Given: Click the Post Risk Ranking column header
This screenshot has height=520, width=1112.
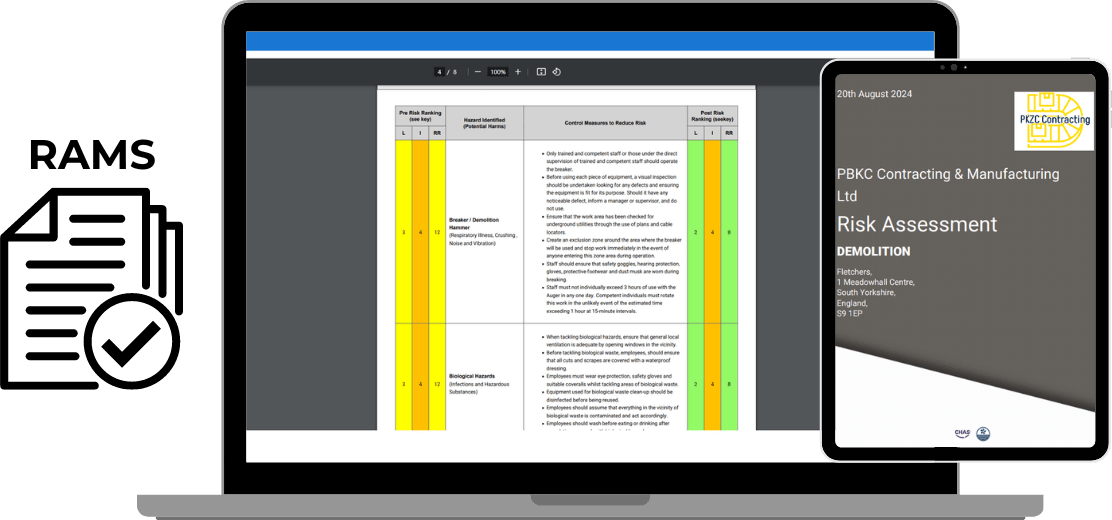Looking at the screenshot, I should click(712, 112).
